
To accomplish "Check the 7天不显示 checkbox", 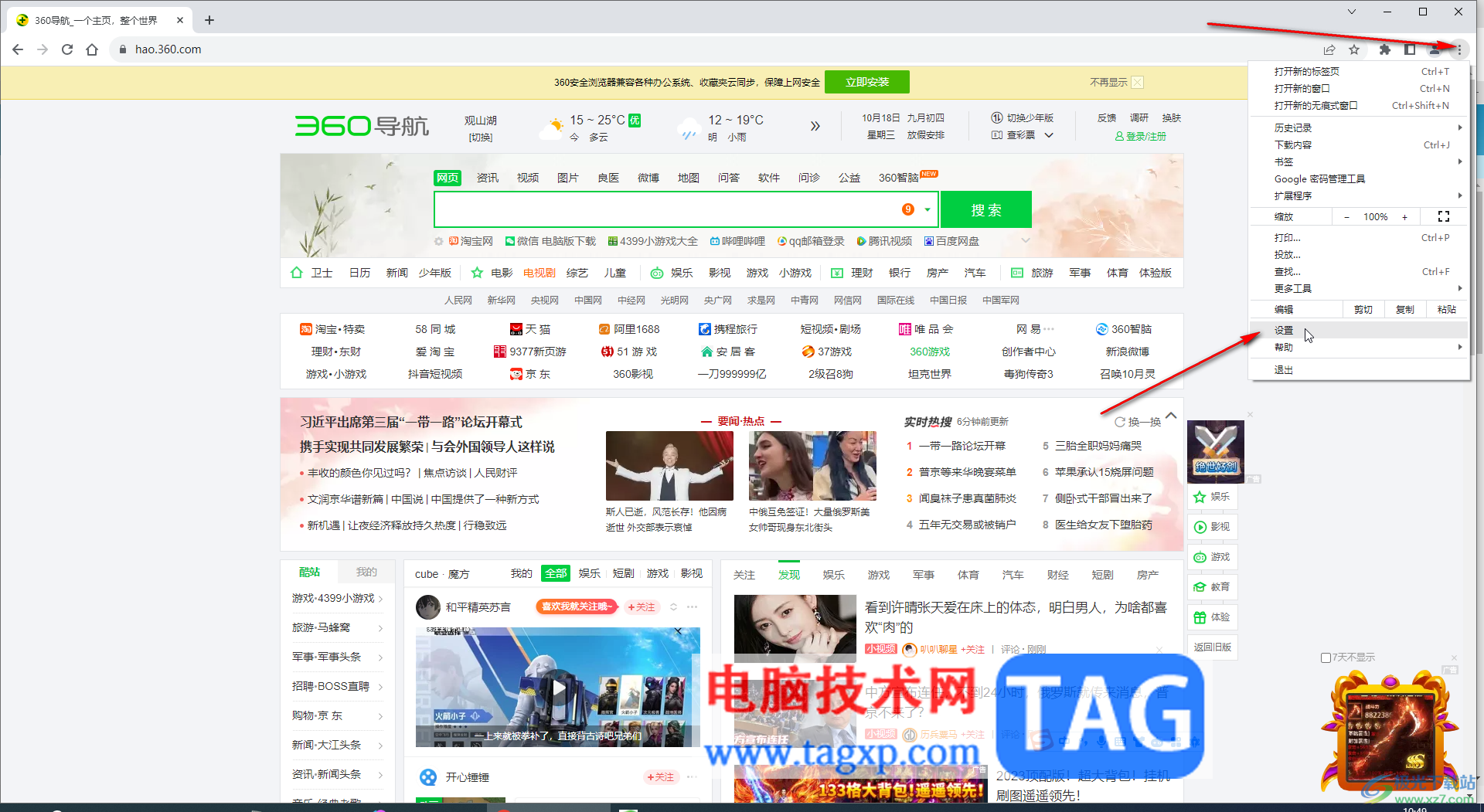I will point(1326,657).
